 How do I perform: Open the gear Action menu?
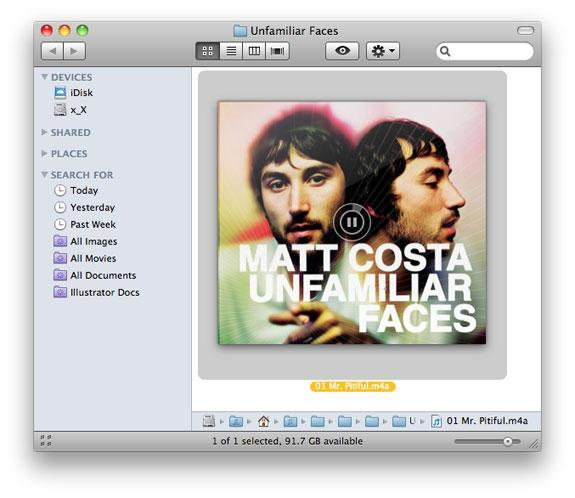click(383, 51)
